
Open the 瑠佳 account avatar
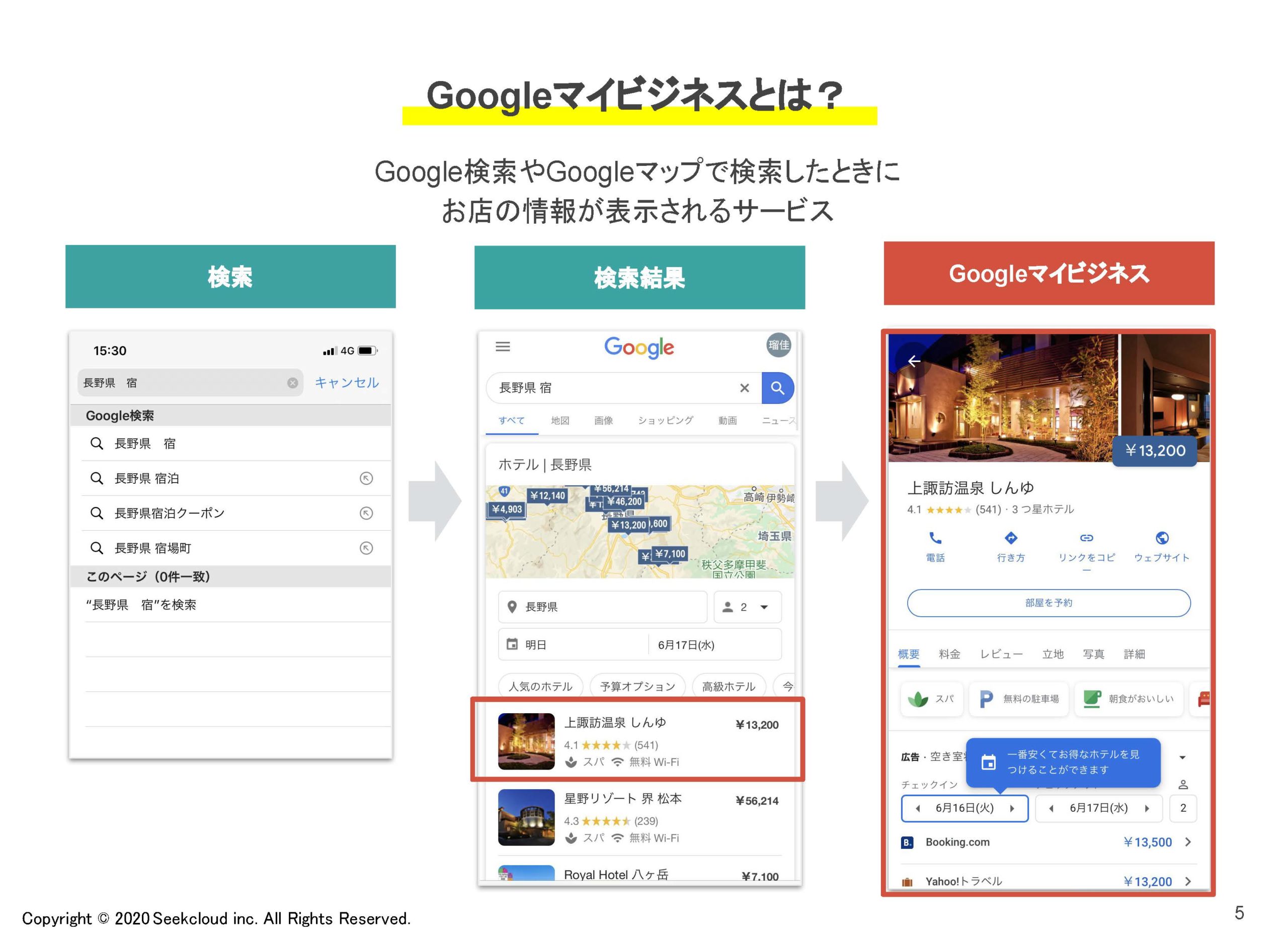[x=778, y=345]
